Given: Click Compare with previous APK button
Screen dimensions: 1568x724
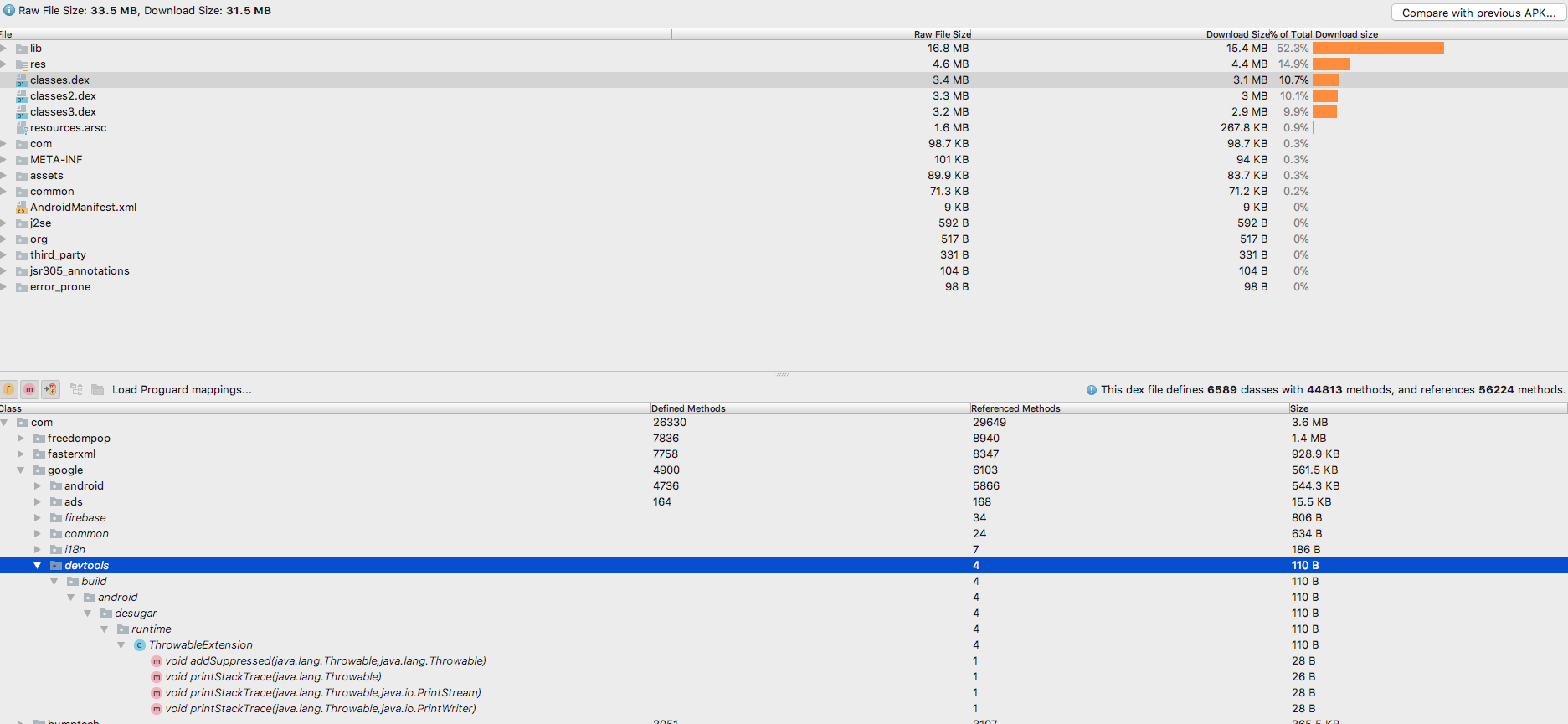Looking at the screenshot, I should pyautogui.click(x=1478, y=13).
